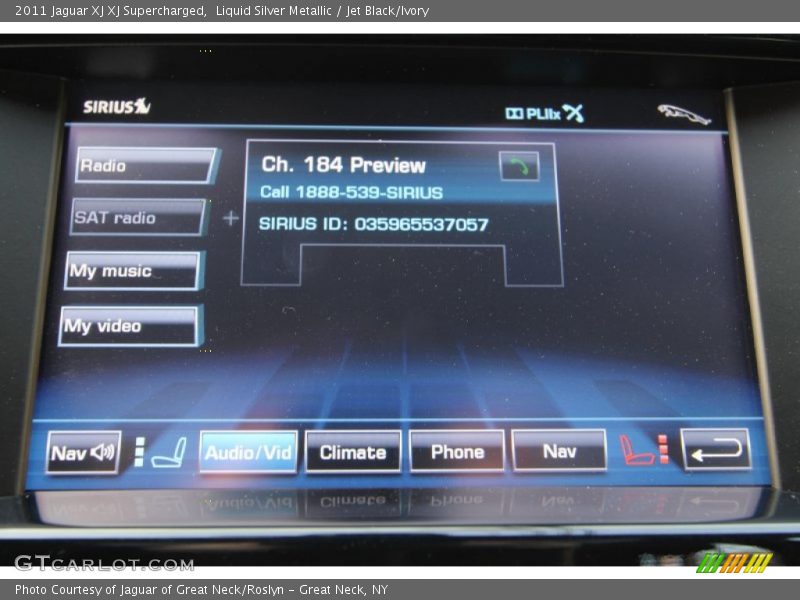This screenshot has height=600, width=800.
Task: Open My video source
Action: coord(130,326)
